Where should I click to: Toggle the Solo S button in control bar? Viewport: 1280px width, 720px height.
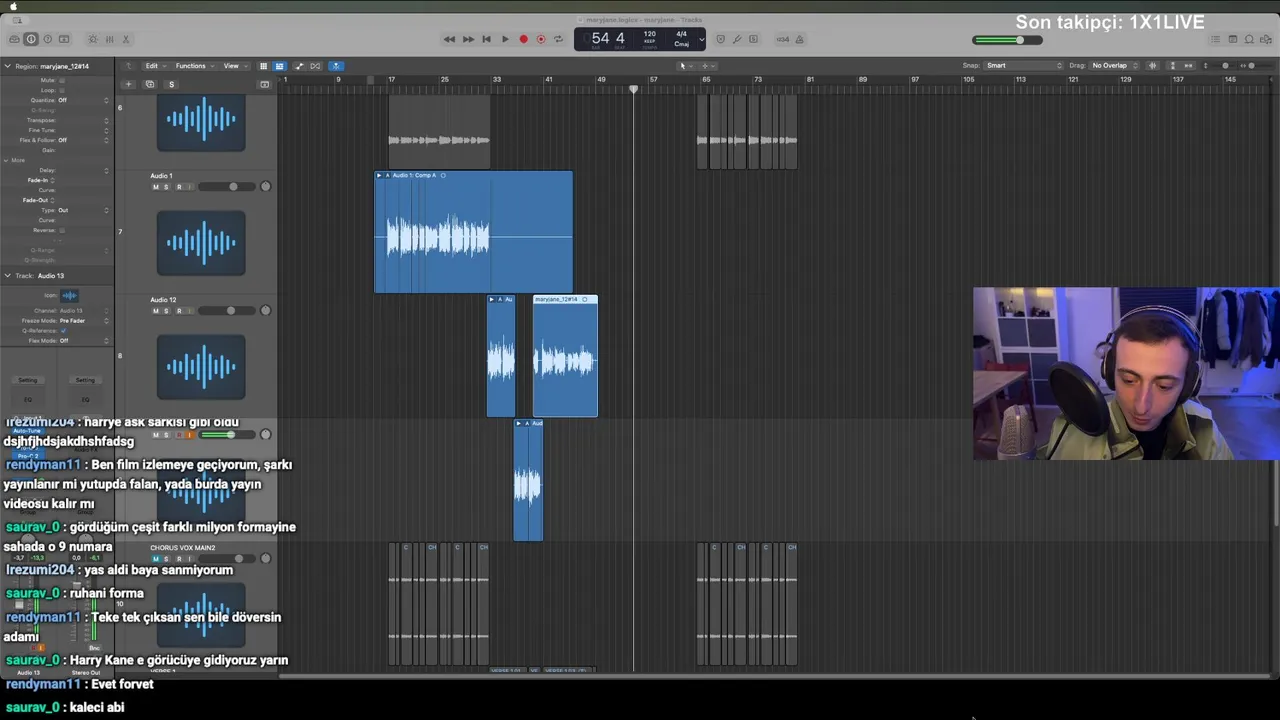coord(753,39)
